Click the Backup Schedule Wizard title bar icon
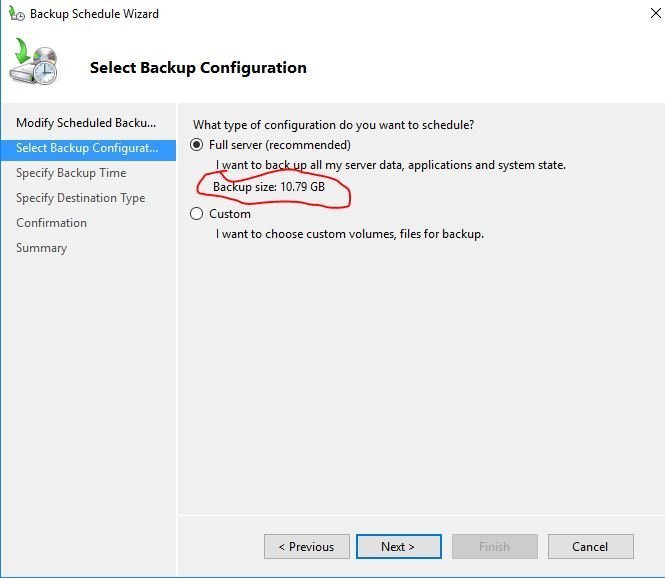This screenshot has height=578, width=665. 17,14
